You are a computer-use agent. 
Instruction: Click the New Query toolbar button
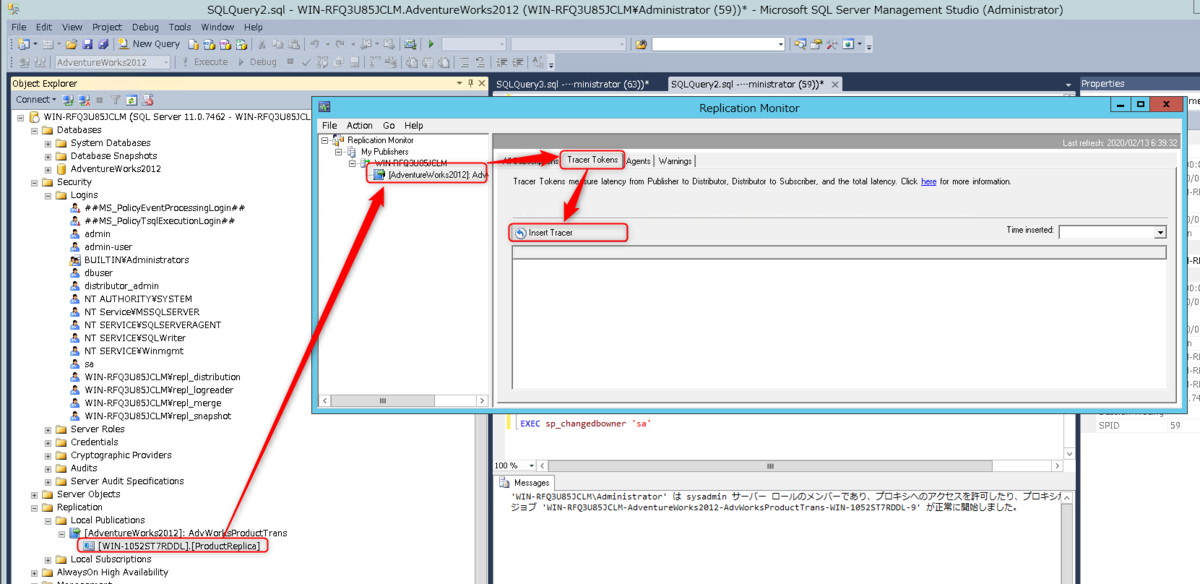pyautogui.click(x=148, y=44)
